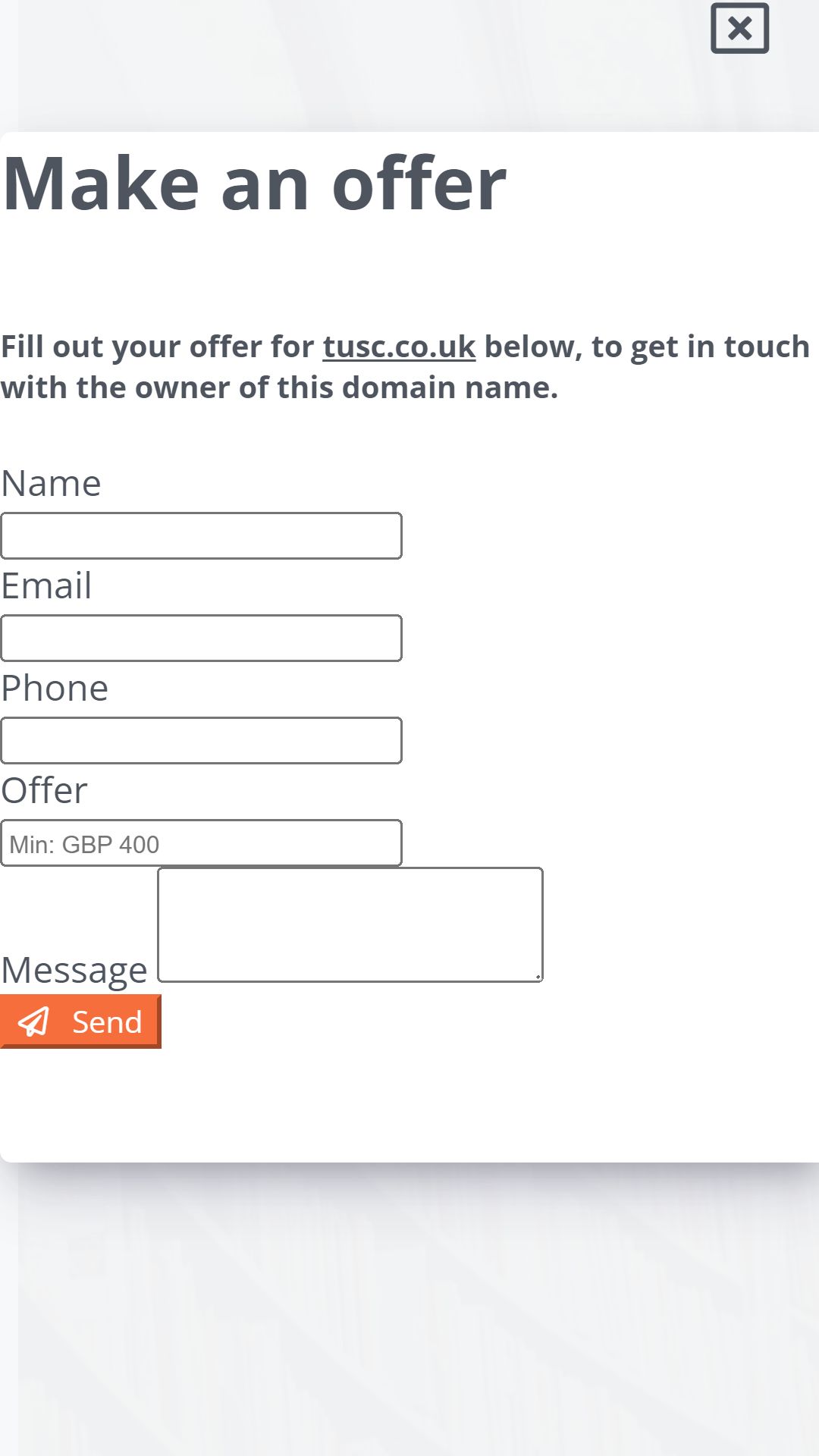Click the 'Fill out your offer' instruction text
Image resolution: width=819 pixels, height=1456 pixels.
(405, 367)
